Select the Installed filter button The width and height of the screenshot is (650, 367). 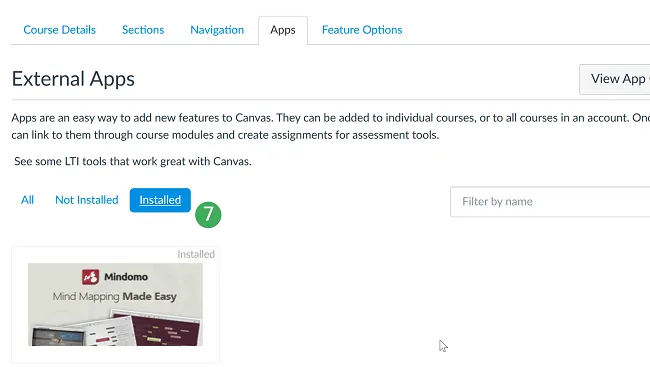pyautogui.click(x=160, y=200)
